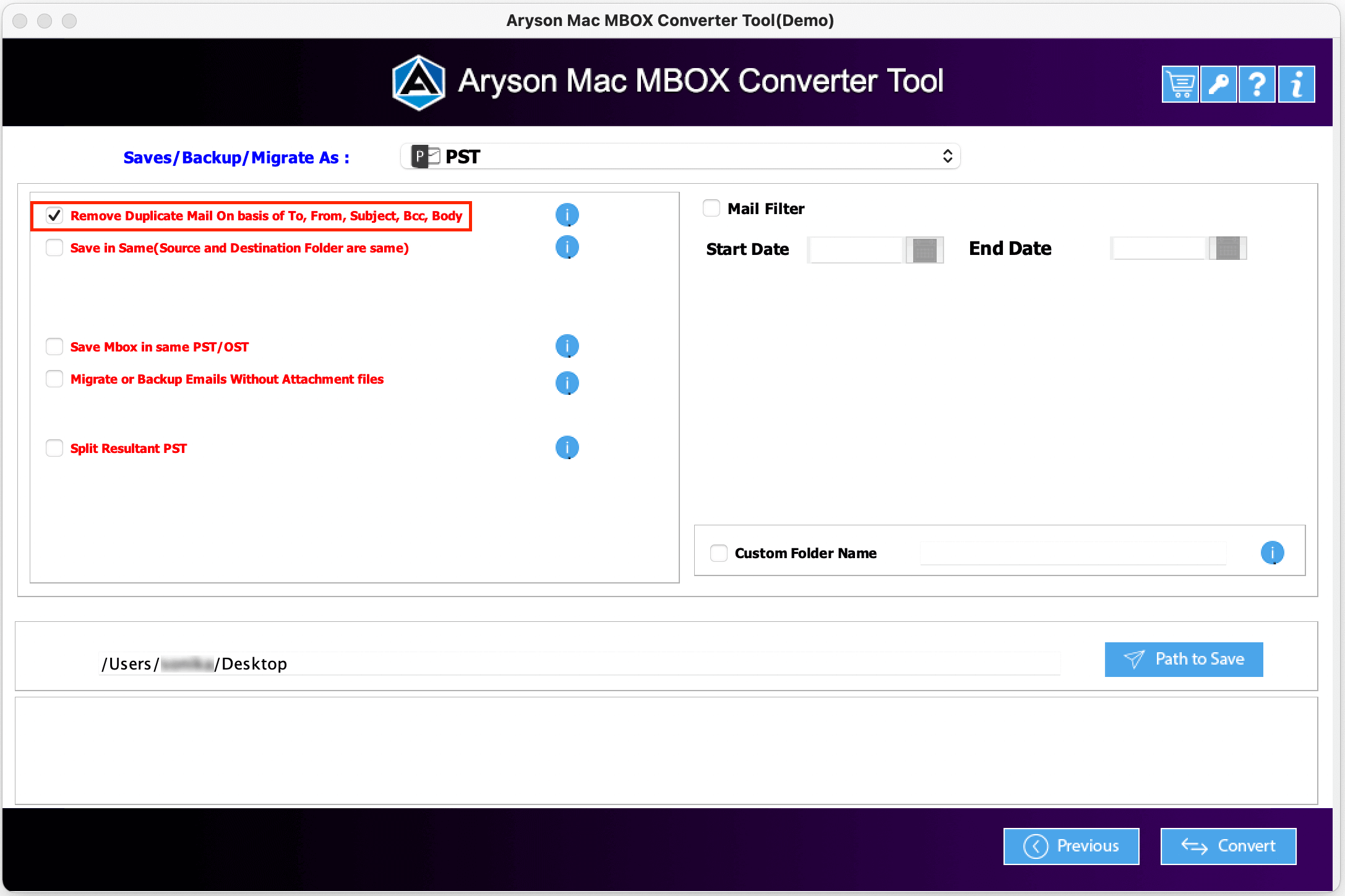Screen dimensions: 1345x896
Task: Close the window with red button
Action: pos(20,20)
